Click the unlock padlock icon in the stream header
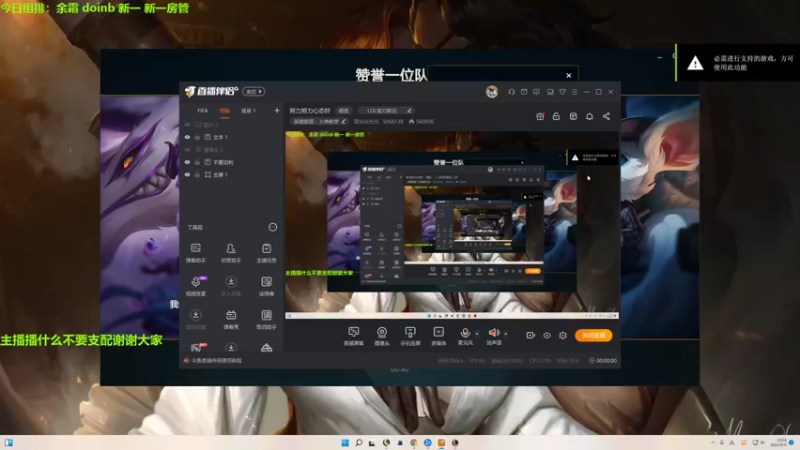This screenshot has height=450, width=800. coord(556,116)
